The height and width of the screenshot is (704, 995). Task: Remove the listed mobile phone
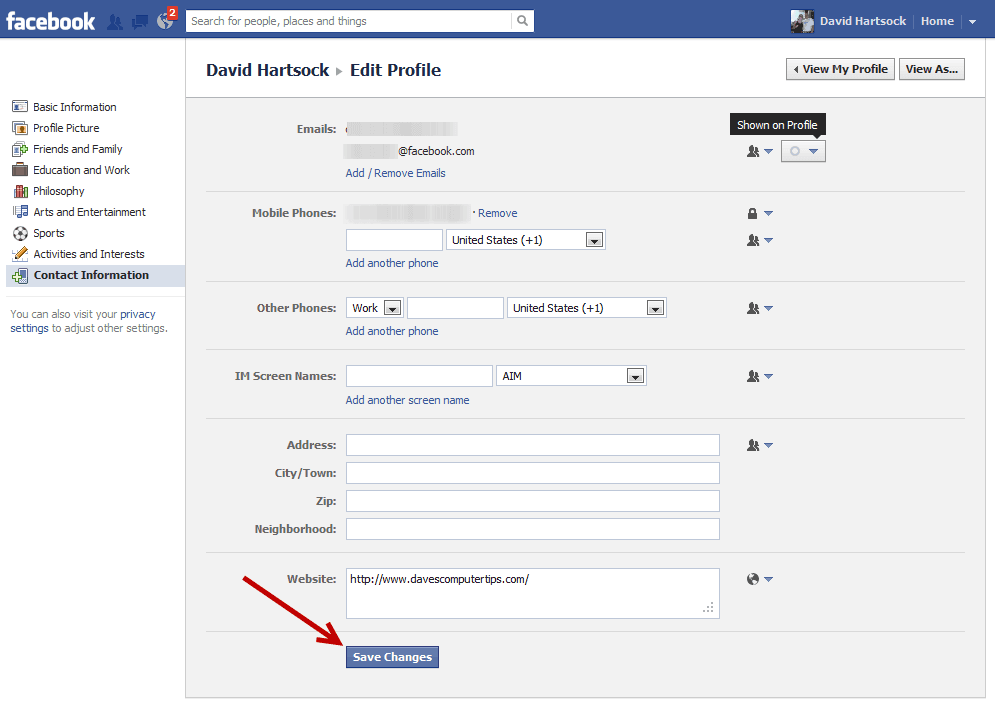click(x=498, y=213)
